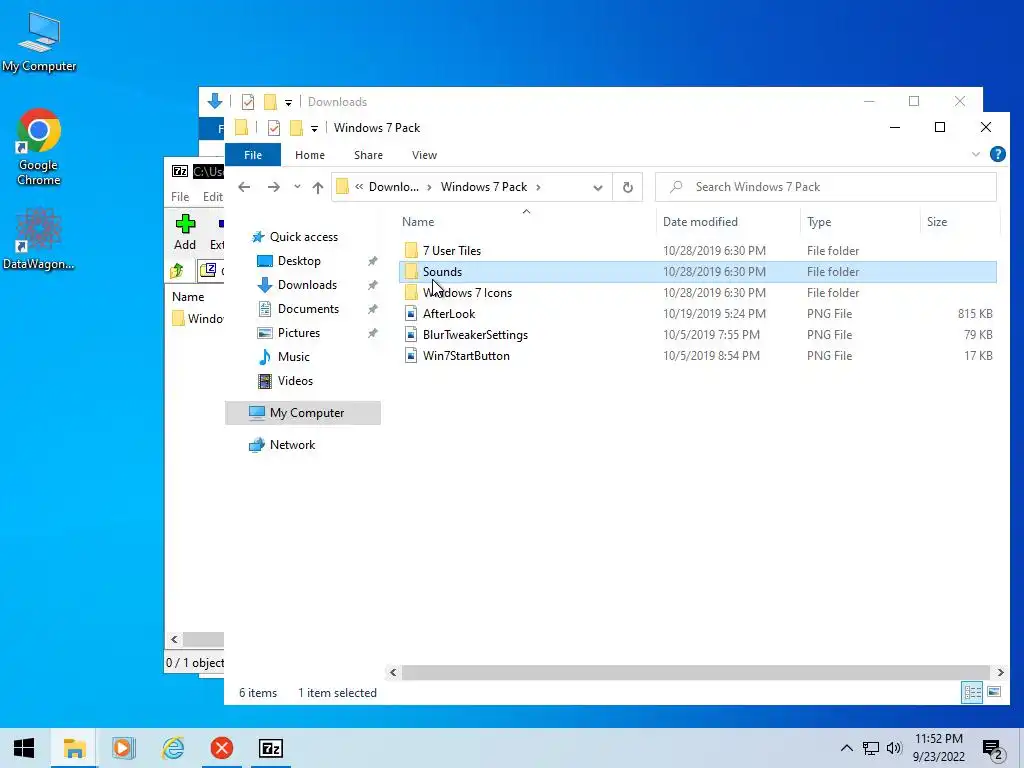Customize quick access toolbar dropdown
Screen dimensions: 1024x768
click(314, 129)
